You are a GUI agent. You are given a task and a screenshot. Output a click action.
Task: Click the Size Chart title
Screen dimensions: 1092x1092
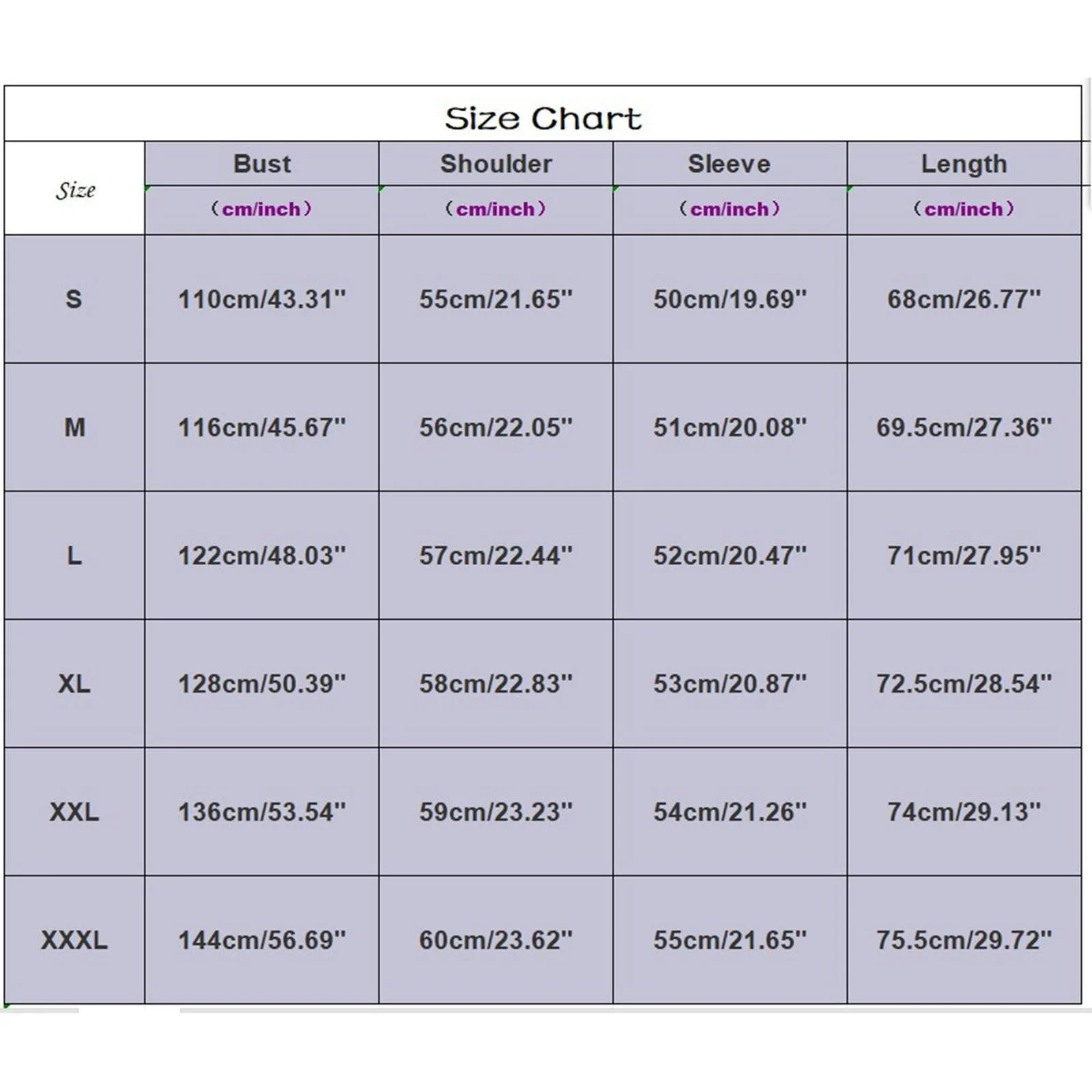click(x=543, y=119)
